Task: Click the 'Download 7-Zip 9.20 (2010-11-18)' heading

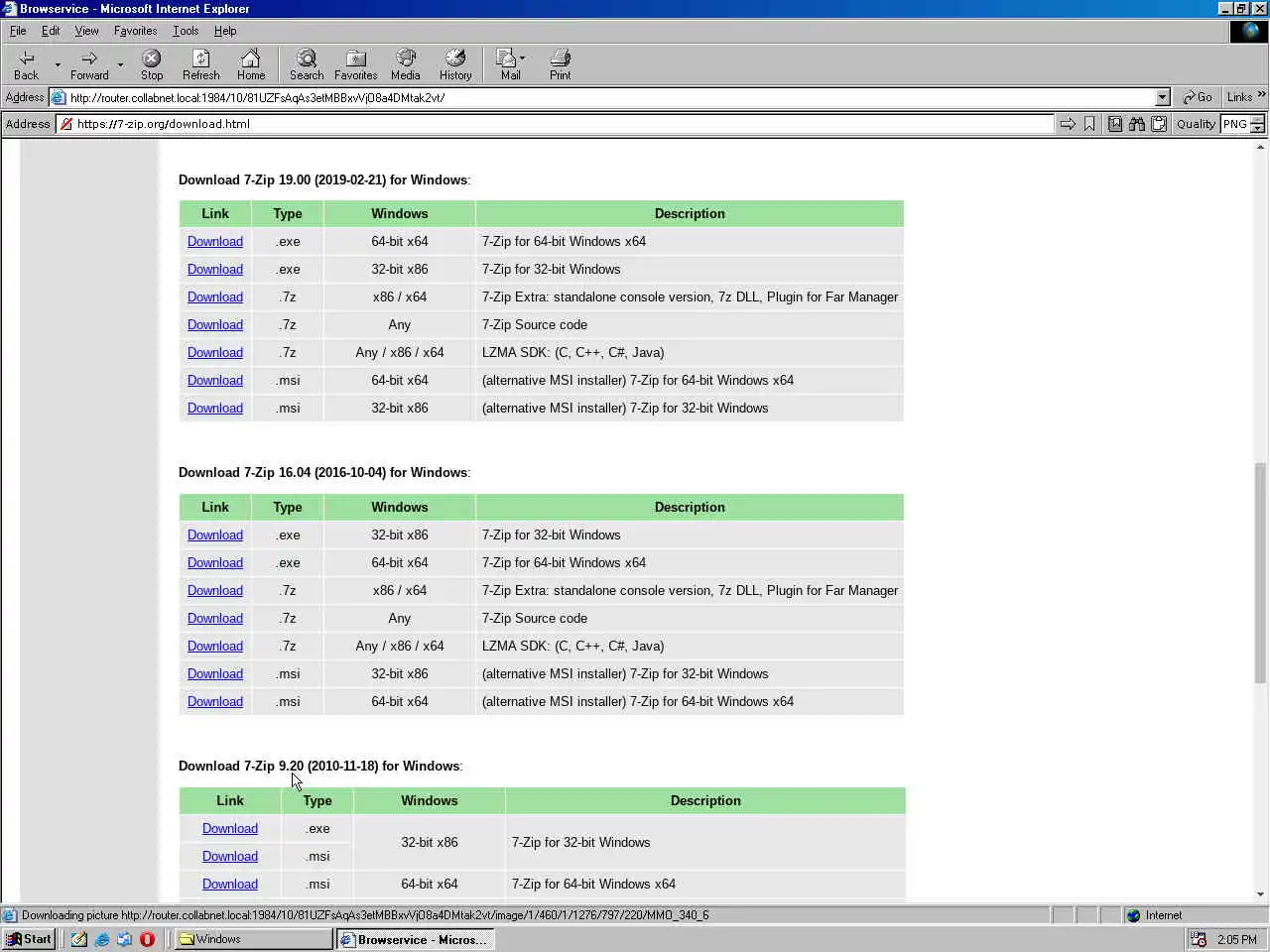Action: 319,766
